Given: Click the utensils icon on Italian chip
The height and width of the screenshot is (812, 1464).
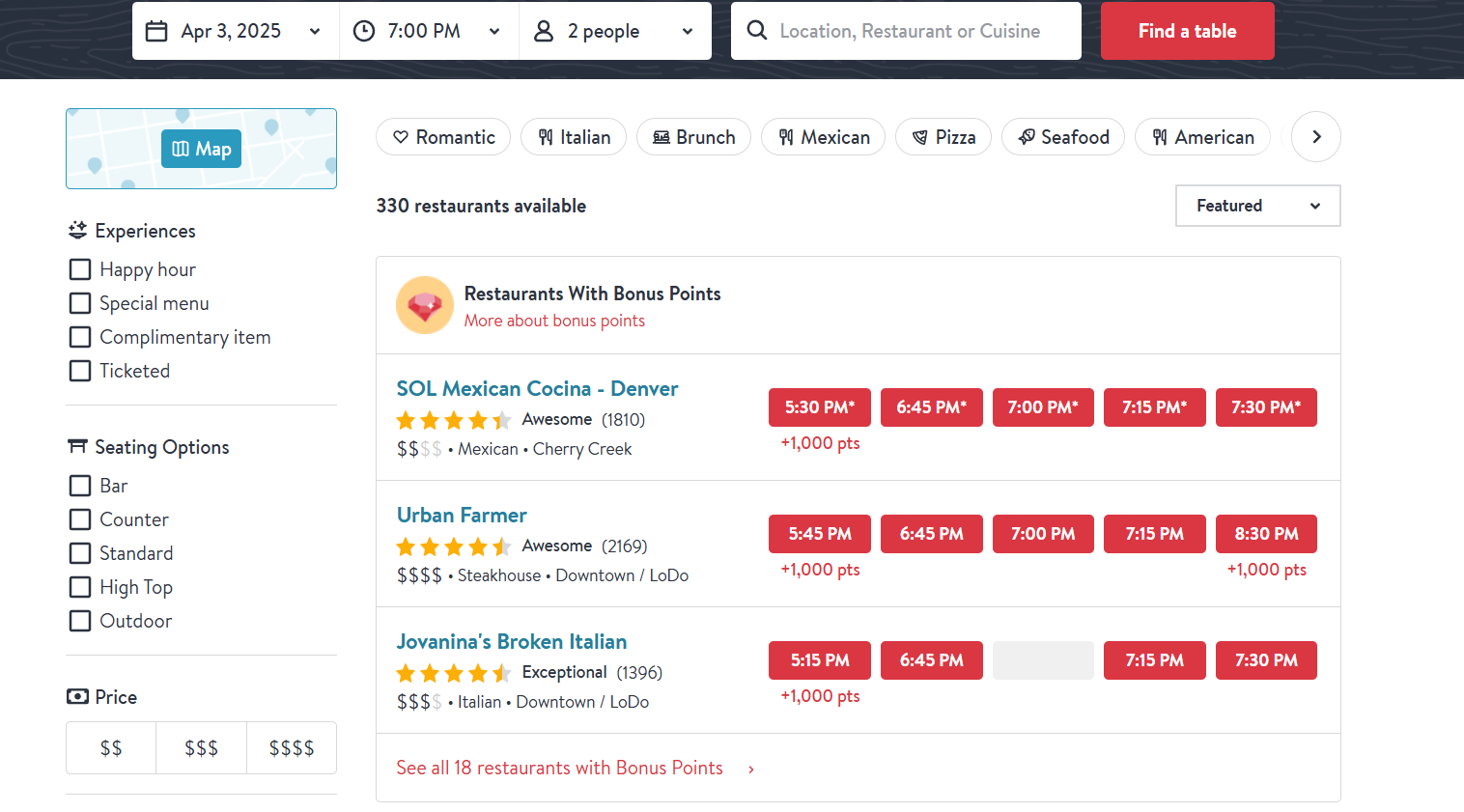Looking at the screenshot, I should click(x=546, y=137).
